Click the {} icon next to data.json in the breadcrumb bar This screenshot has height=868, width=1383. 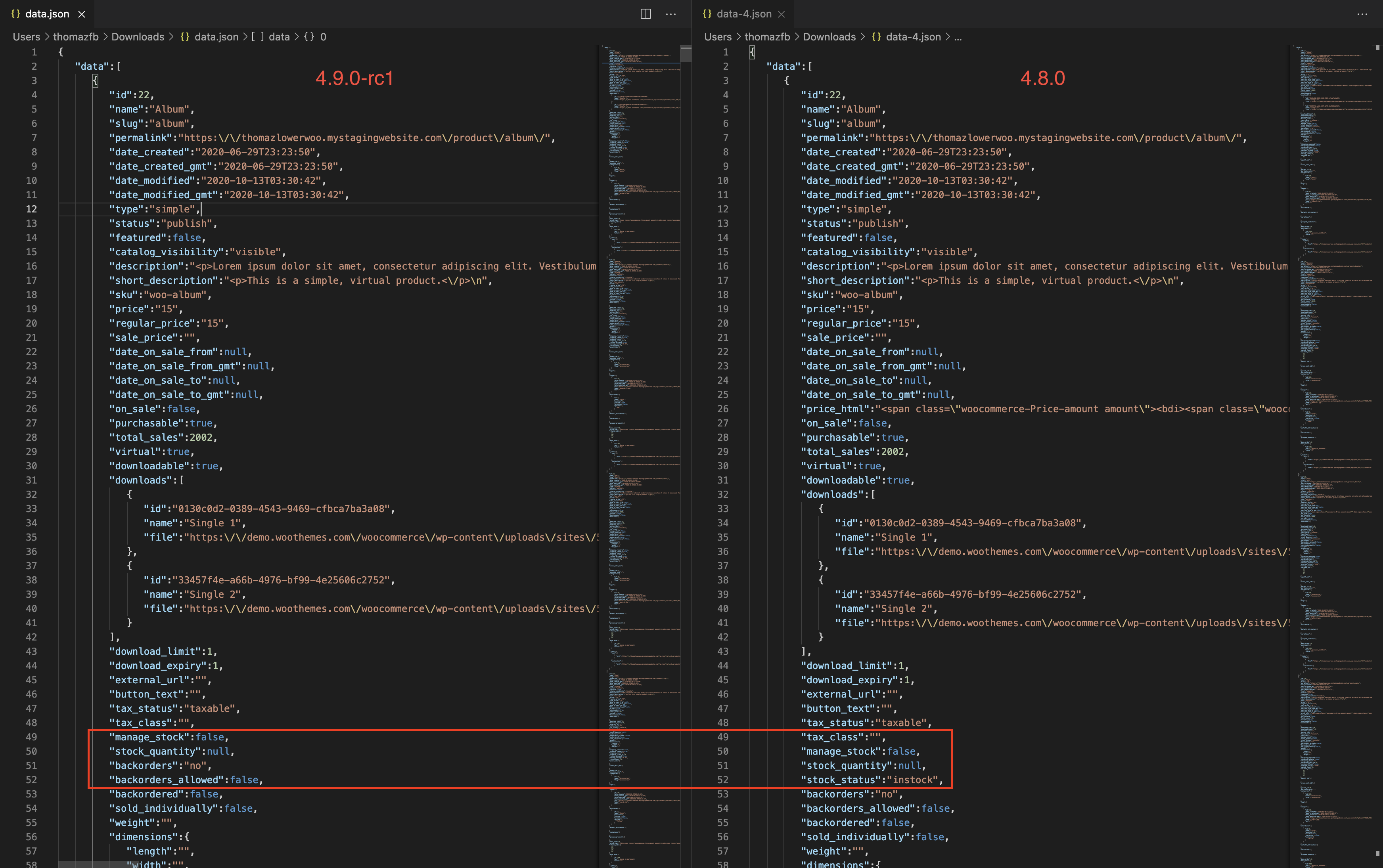coord(185,36)
